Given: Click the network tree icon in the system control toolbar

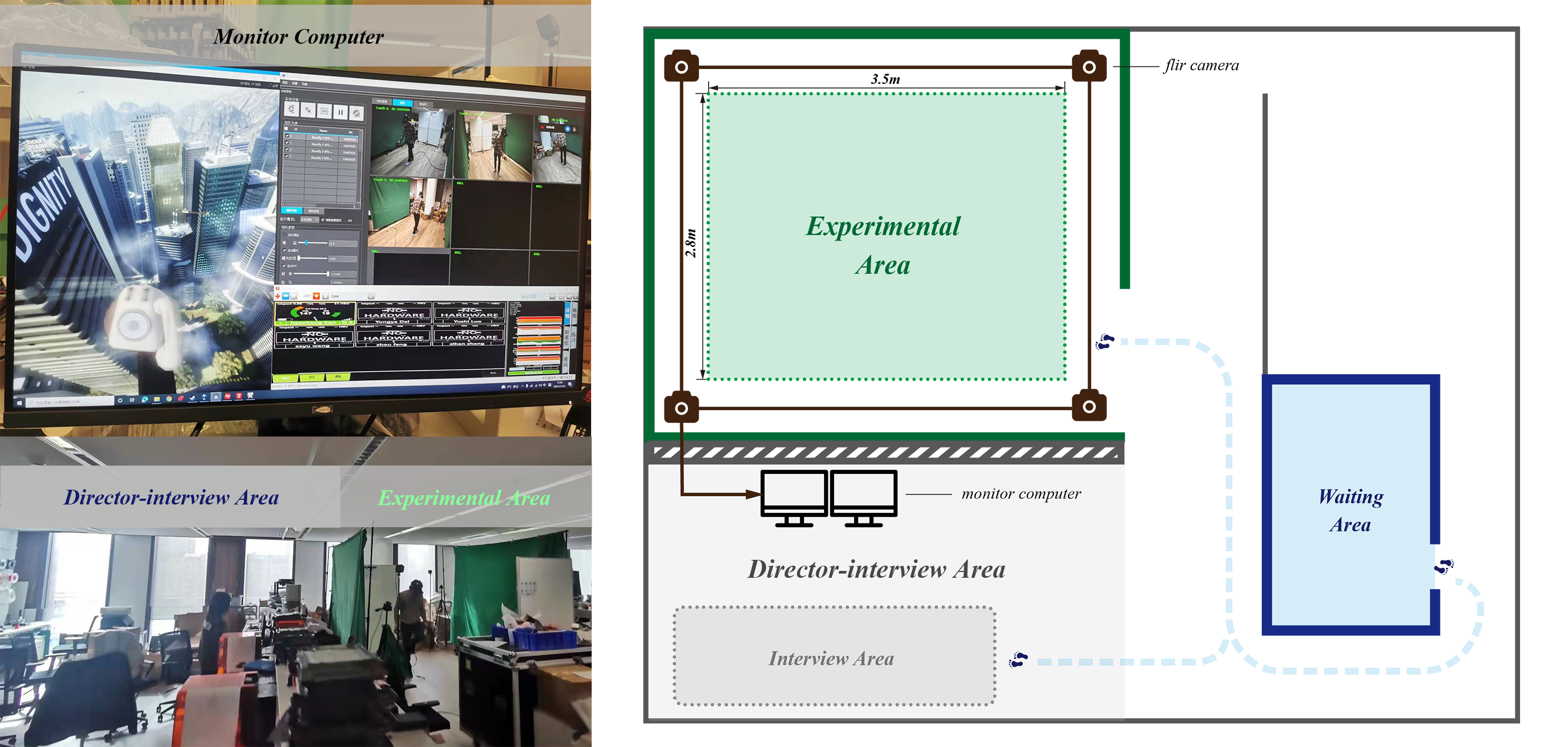Looking at the screenshot, I should coord(291,110).
